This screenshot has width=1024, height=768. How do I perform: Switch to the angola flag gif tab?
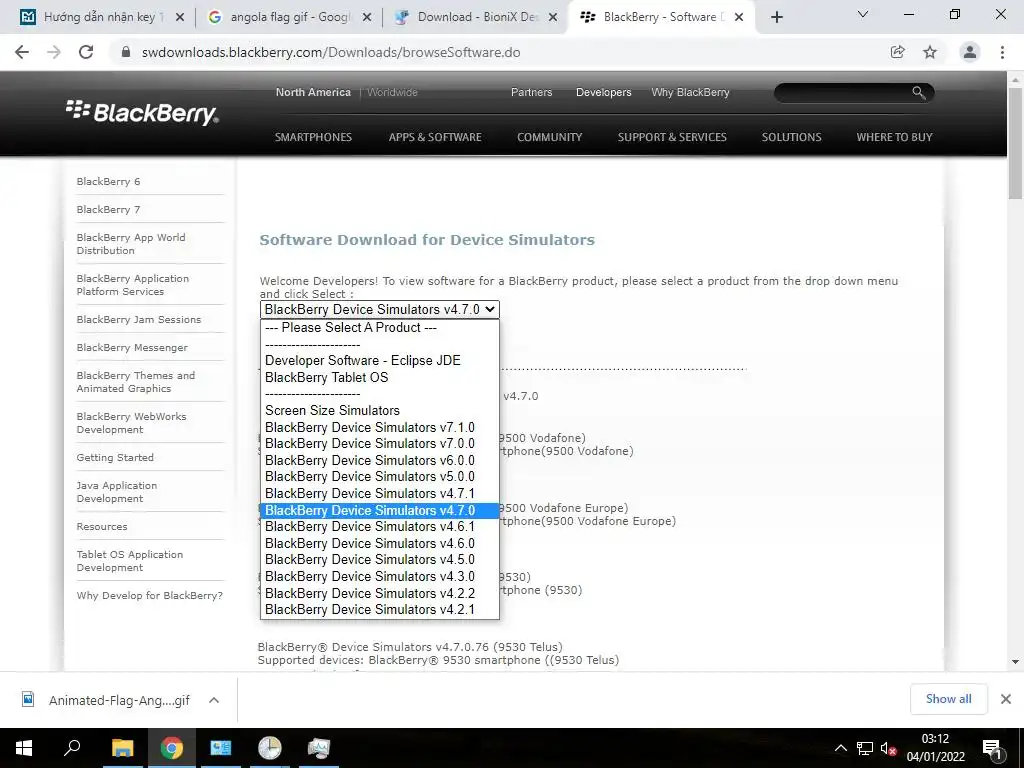click(289, 18)
